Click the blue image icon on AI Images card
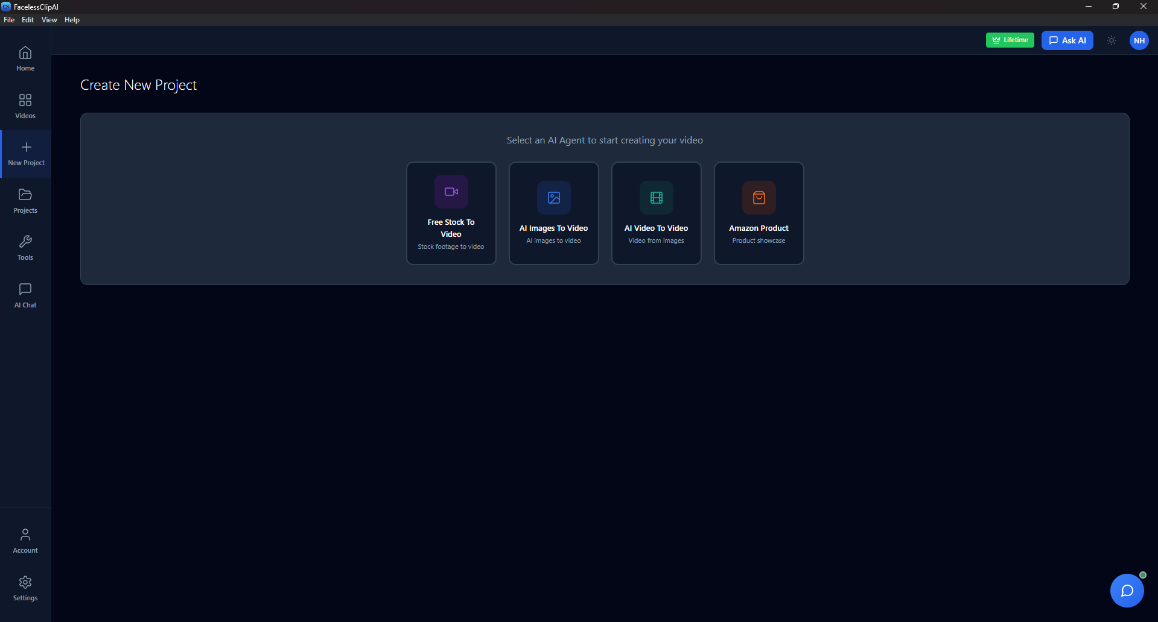This screenshot has height=622, width=1158. [x=554, y=197]
